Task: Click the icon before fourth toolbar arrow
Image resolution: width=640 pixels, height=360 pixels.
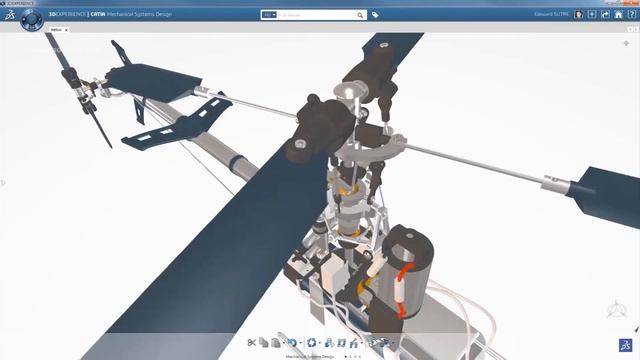Action: coord(354,343)
